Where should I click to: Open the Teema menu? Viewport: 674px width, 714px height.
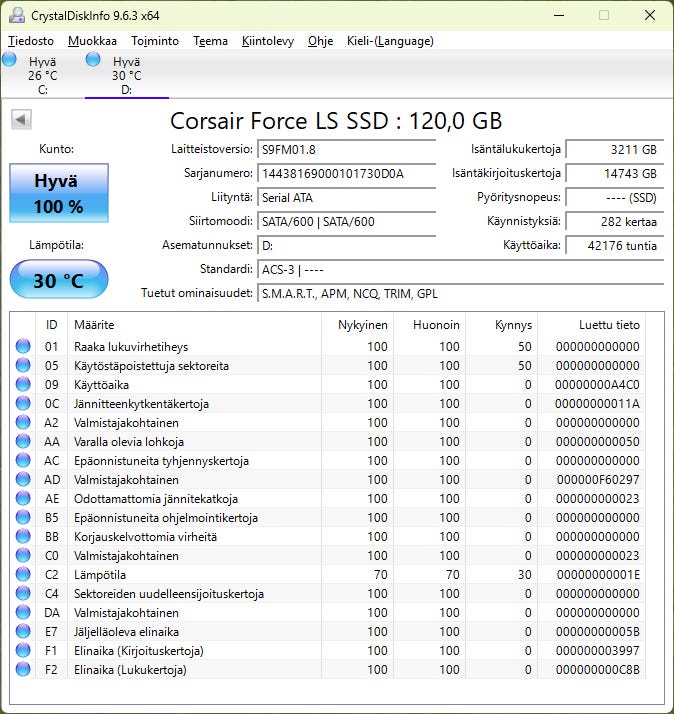pyautogui.click(x=210, y=41)
